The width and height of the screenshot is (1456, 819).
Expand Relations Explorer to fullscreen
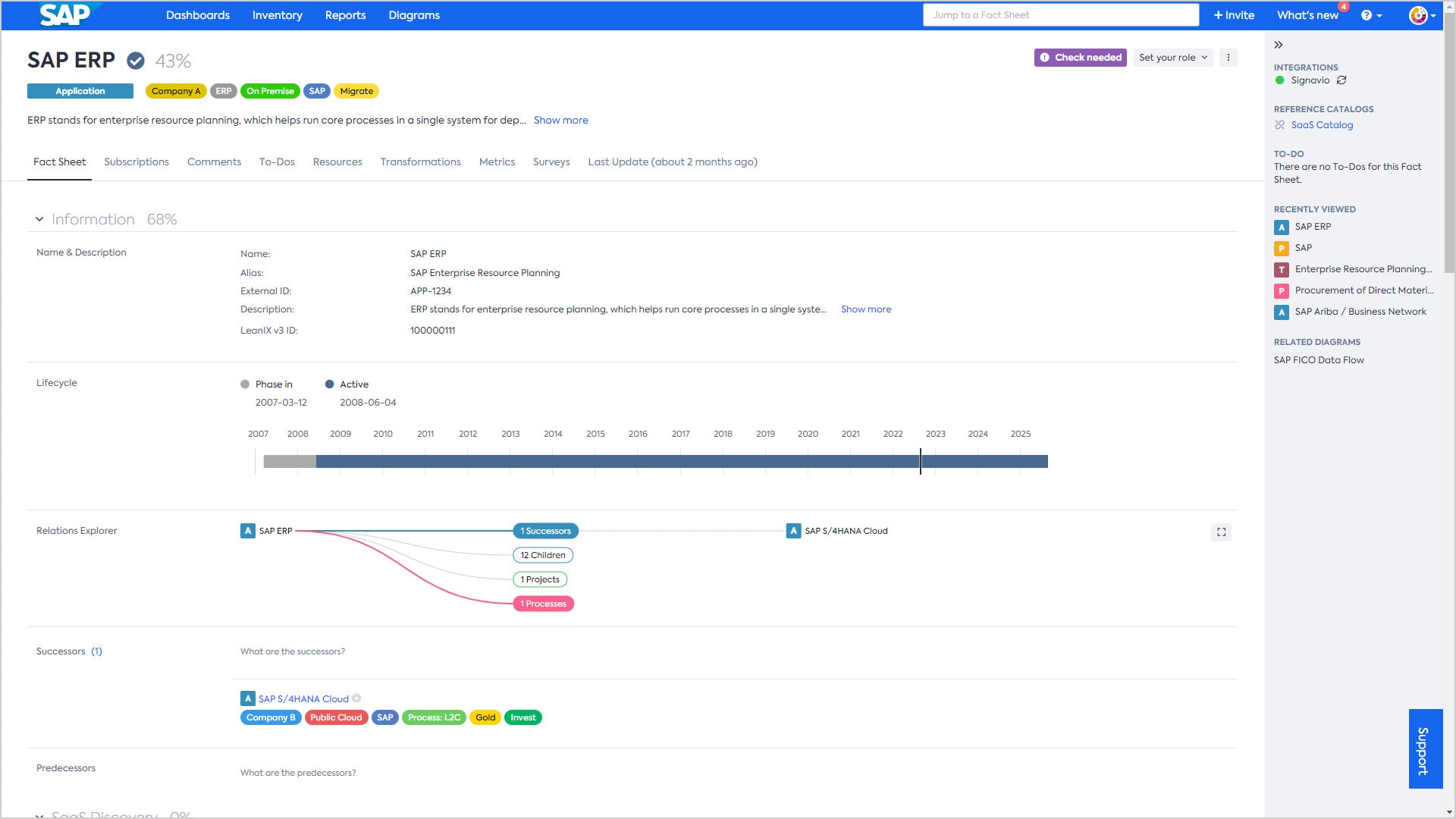(x=1221, y=532)
